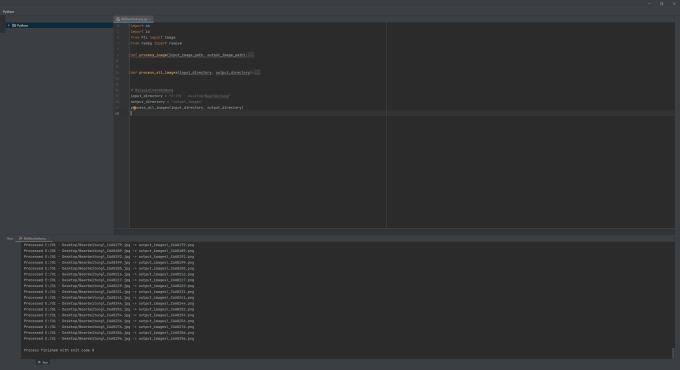Click the process_all_images call on line 19

(187, 108)
